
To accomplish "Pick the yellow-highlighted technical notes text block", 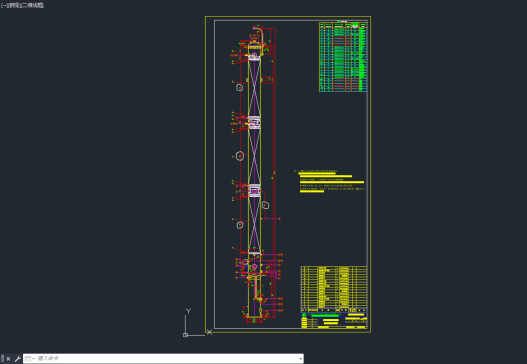I will [330, 181].
